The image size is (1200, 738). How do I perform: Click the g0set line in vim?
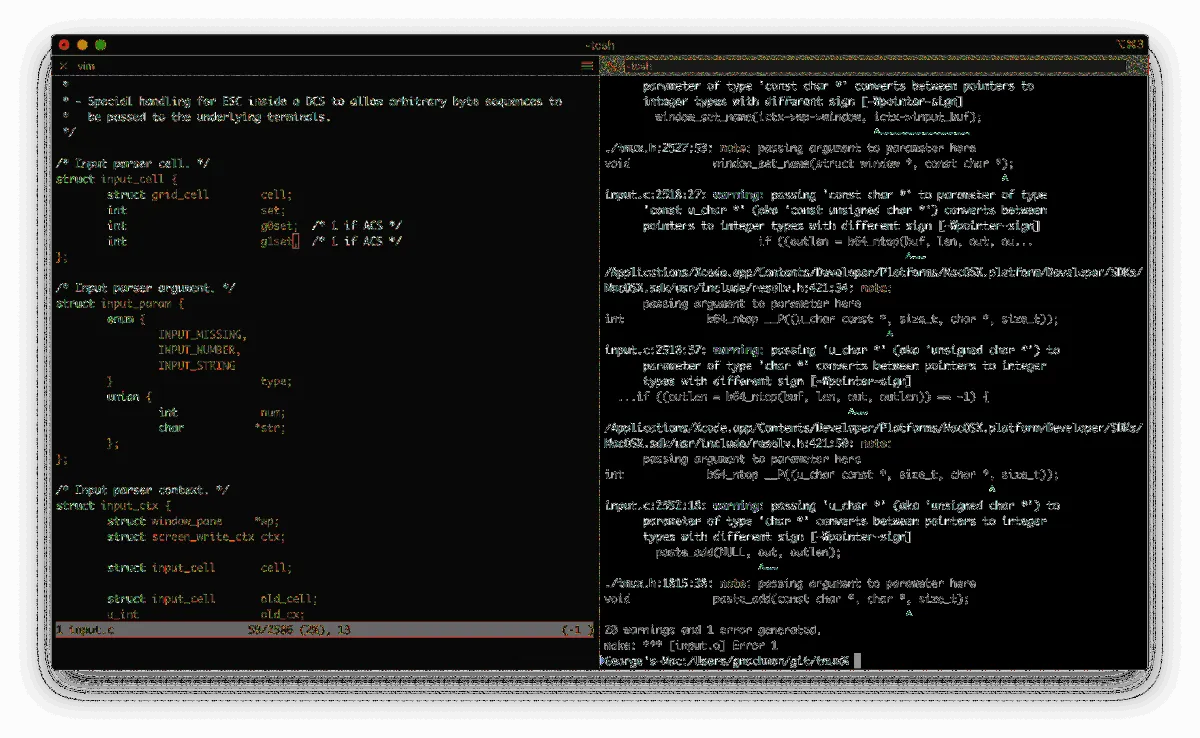[x=254, y=226]
